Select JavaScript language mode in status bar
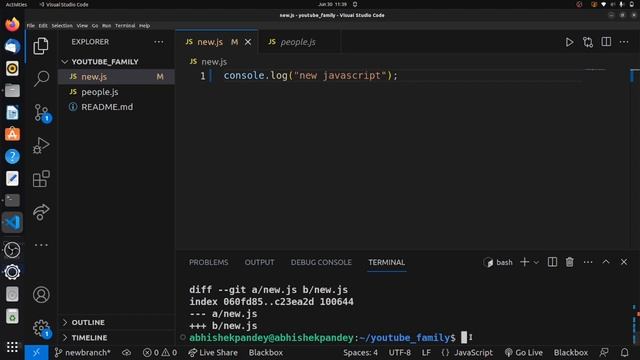Viewport: 640px width, 360px height. click(x=467, y=353)
